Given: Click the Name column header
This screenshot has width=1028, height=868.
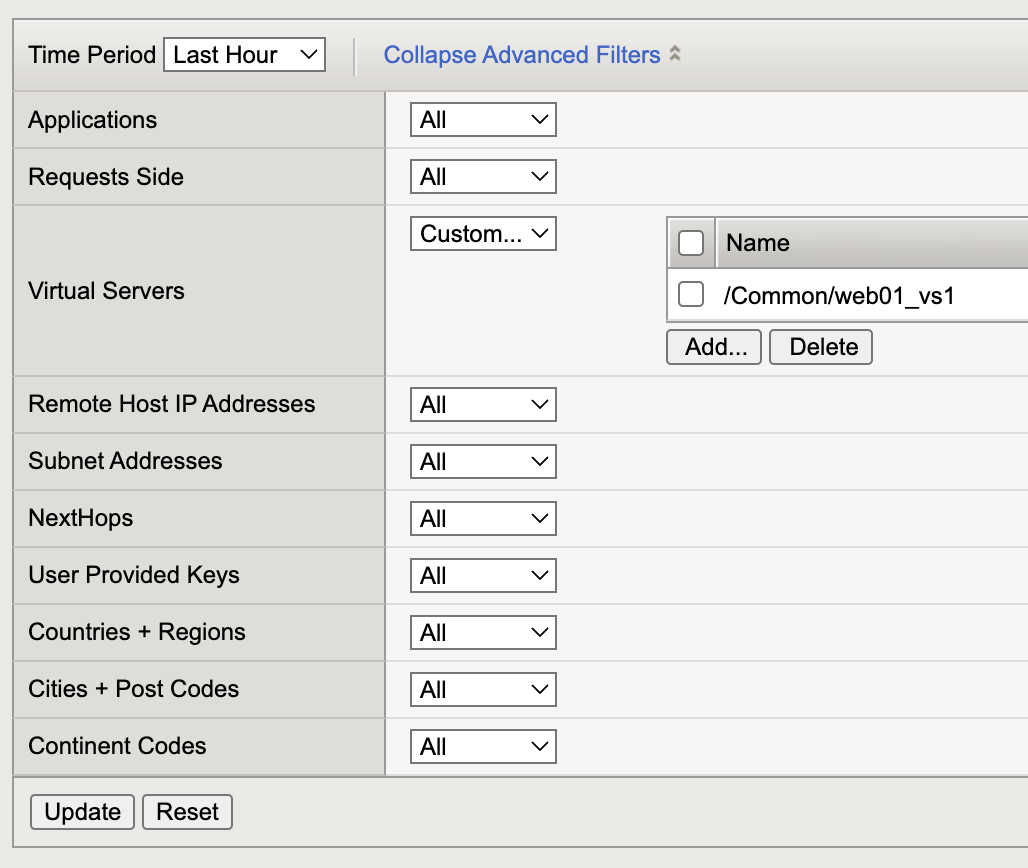Looking at the screenshot, I should click(758, 243).
